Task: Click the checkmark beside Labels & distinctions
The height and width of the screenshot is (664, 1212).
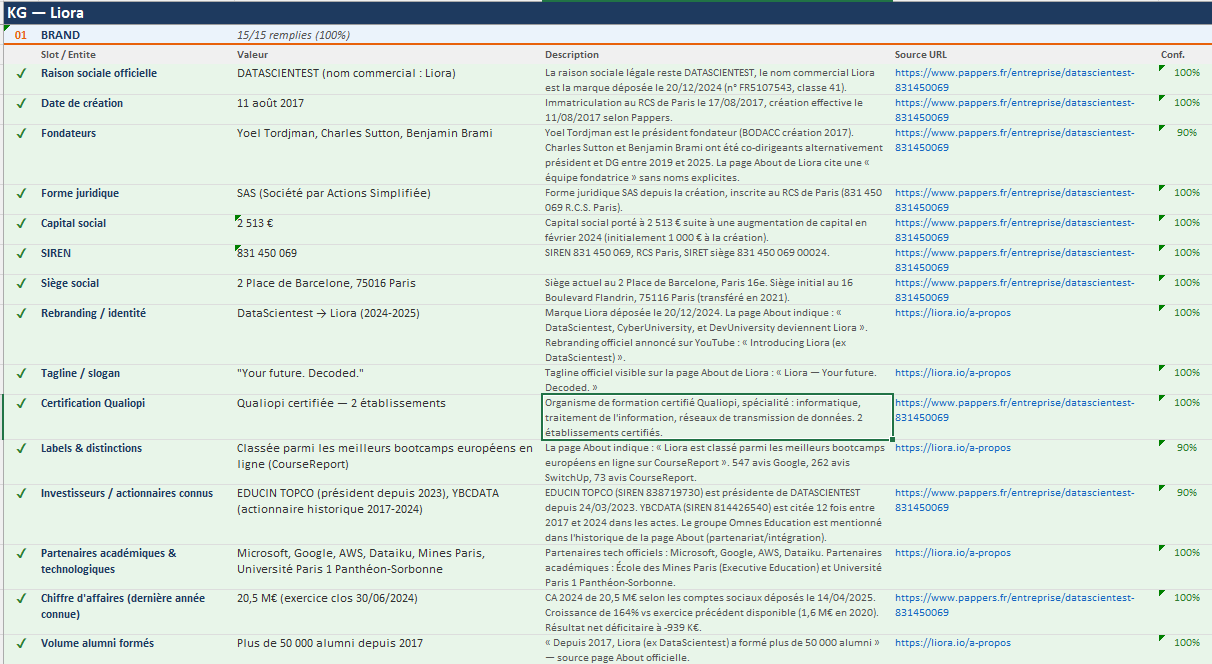Action: pos(20,448)
